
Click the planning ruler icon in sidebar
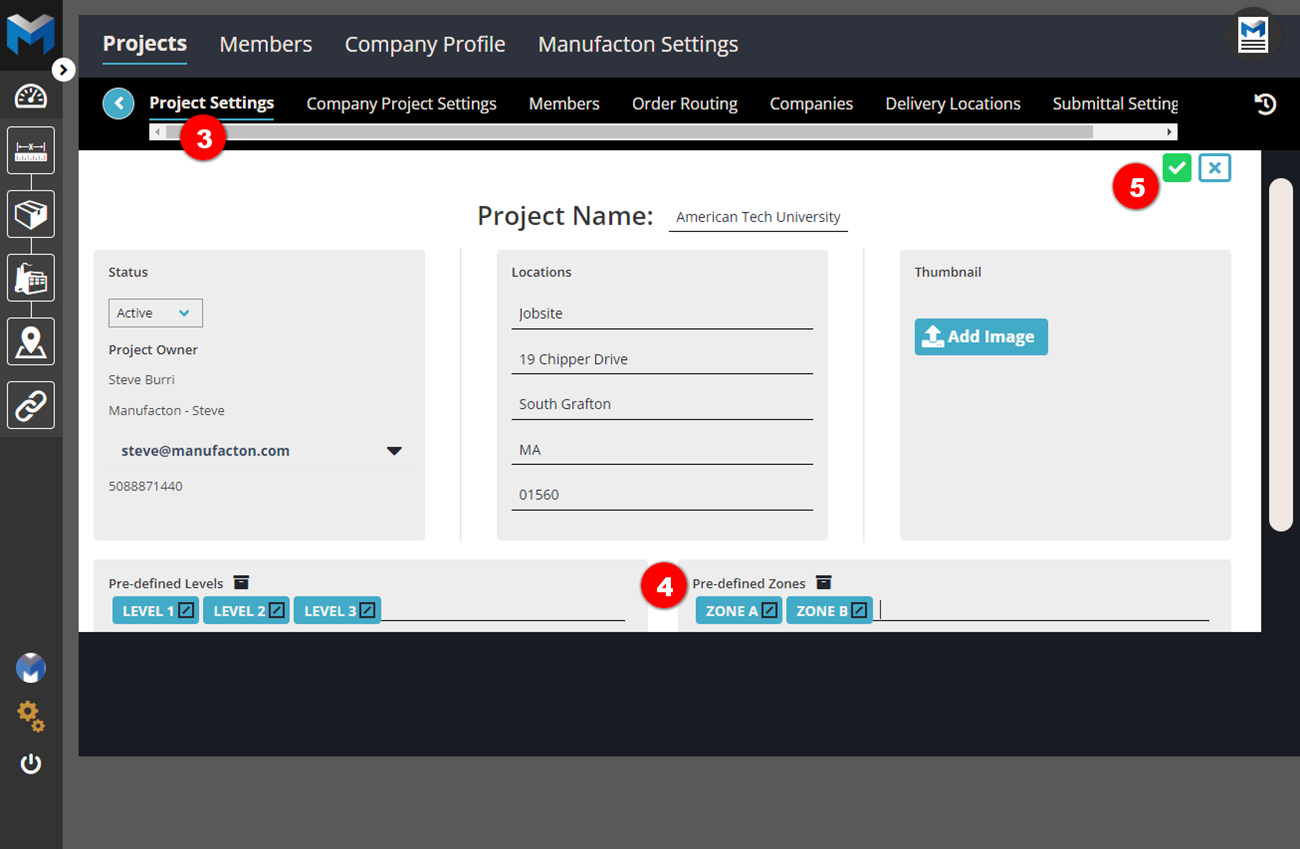pyautogui.click(x=31, y=151)
